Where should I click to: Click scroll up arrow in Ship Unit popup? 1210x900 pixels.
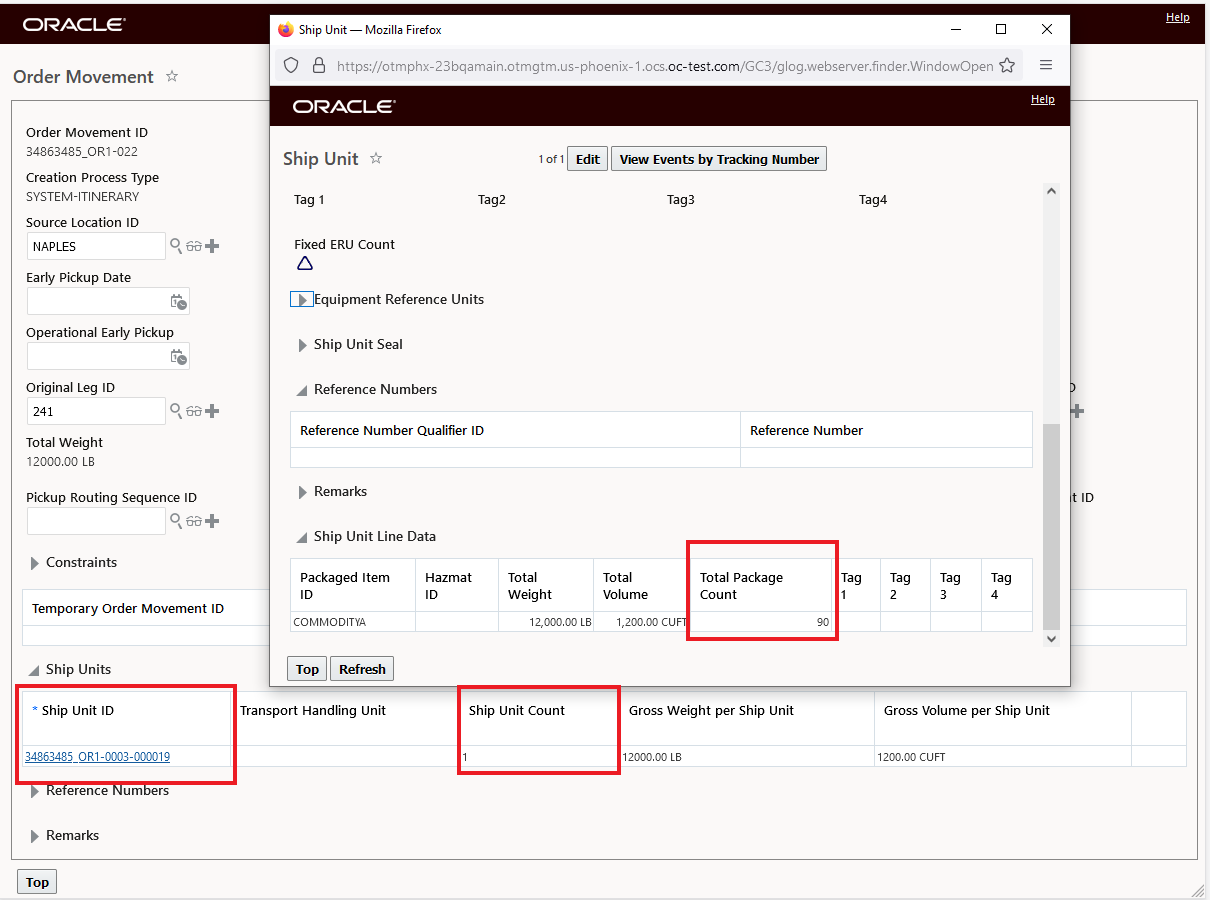(1051, 191)
